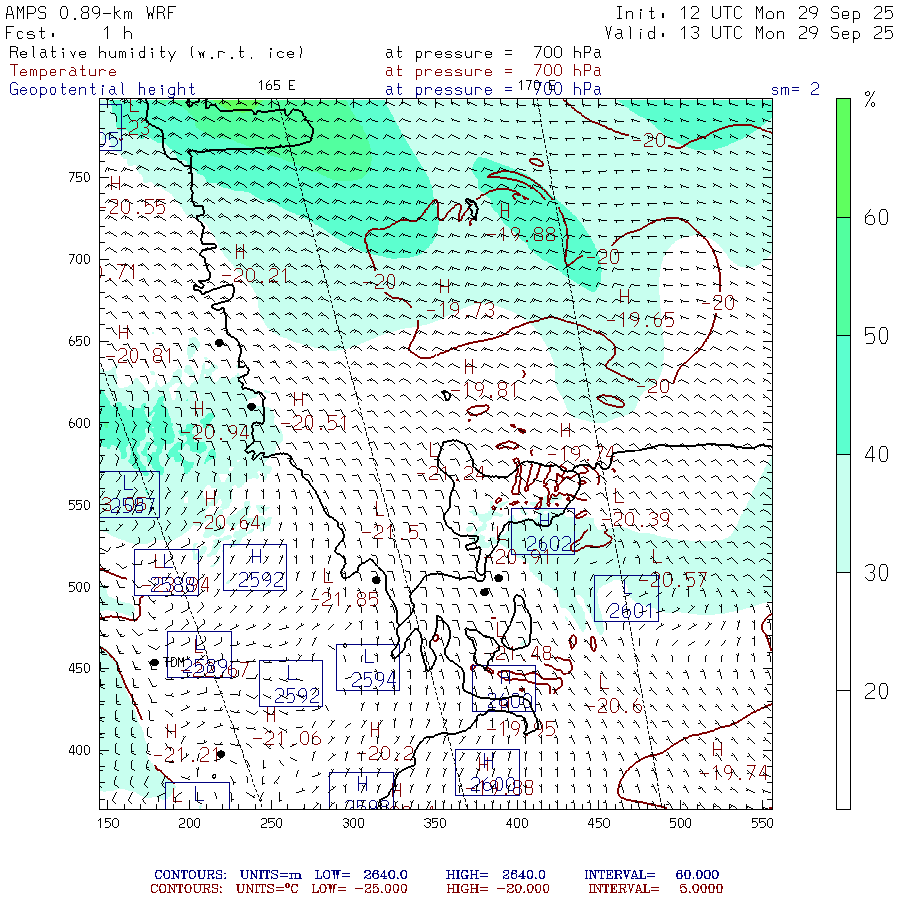Click the 'Fcst: 1 h' forecast hour text
The image size is (900, 900).
pos(69,33)
